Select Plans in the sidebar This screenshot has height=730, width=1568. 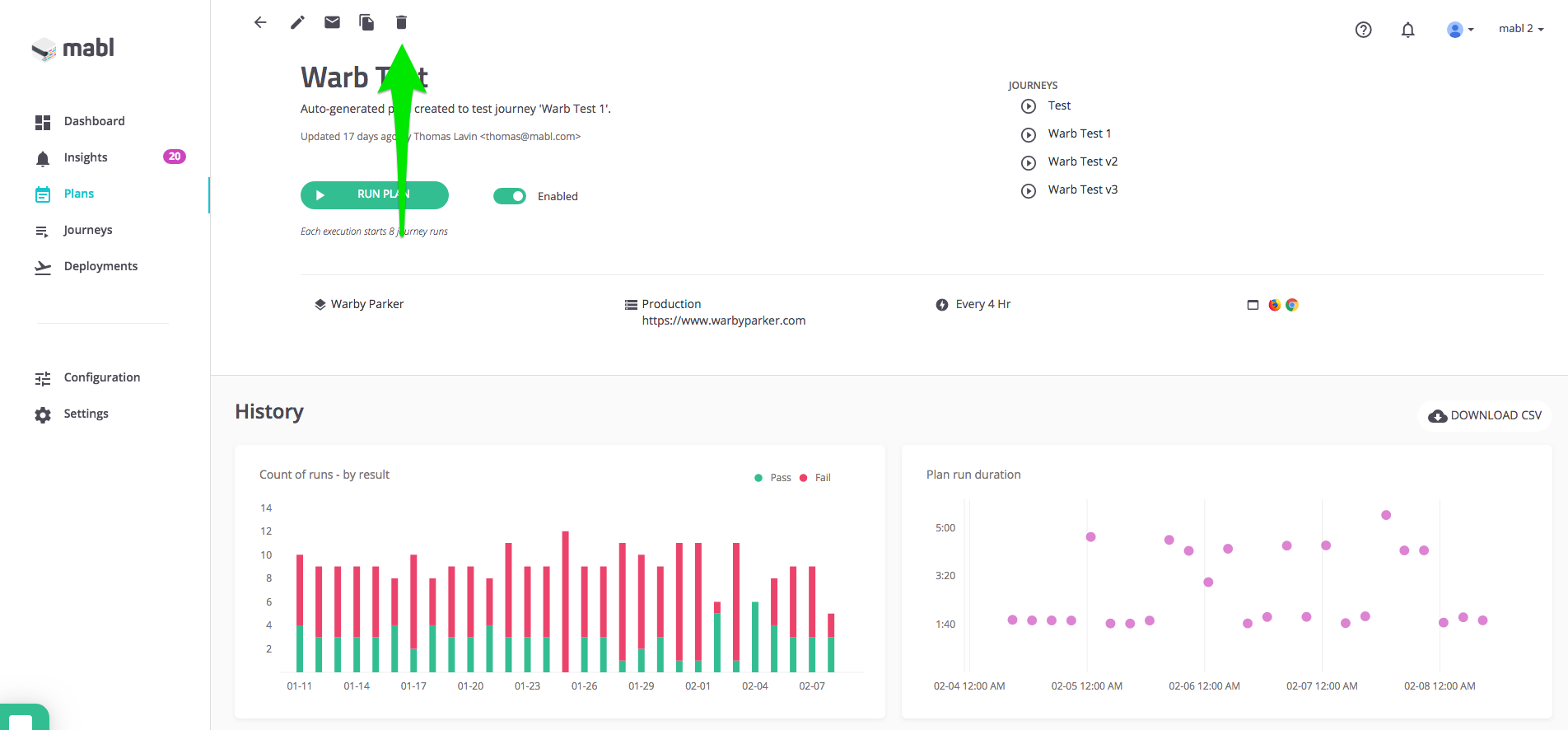[x=79, y=194]
